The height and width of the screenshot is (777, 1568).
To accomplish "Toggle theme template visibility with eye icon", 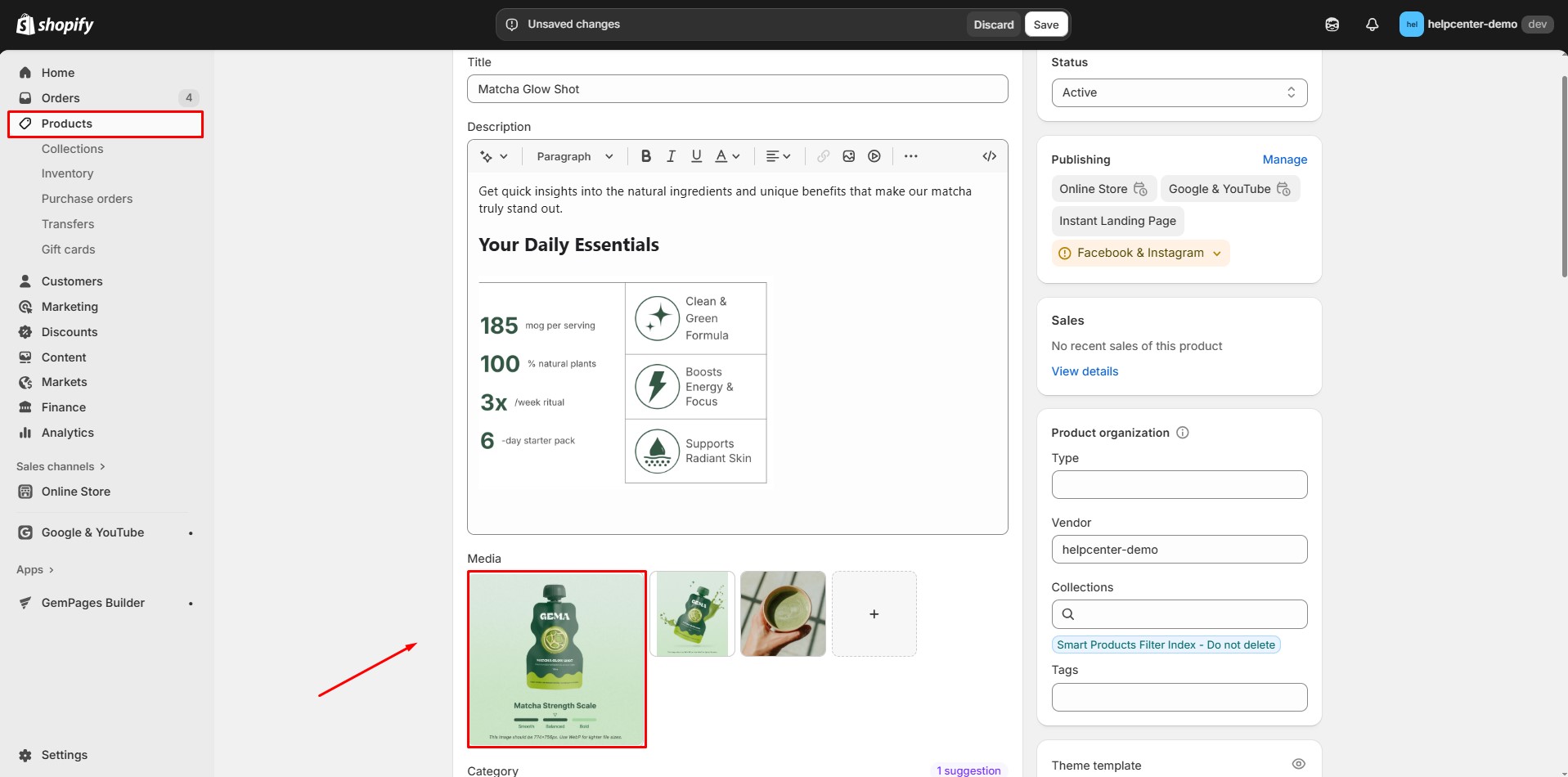I will coord(1299,764).
